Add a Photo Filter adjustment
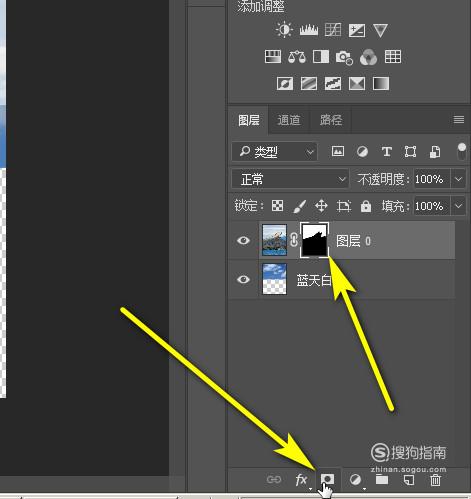Image resolution: width=471 pixels, height=499 pixels. point(344,57)
